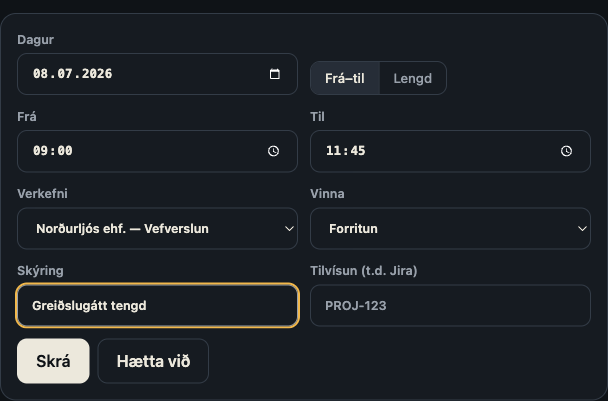
Task: Select the minutes 00 in Frá time
Action: click(65, 151)
